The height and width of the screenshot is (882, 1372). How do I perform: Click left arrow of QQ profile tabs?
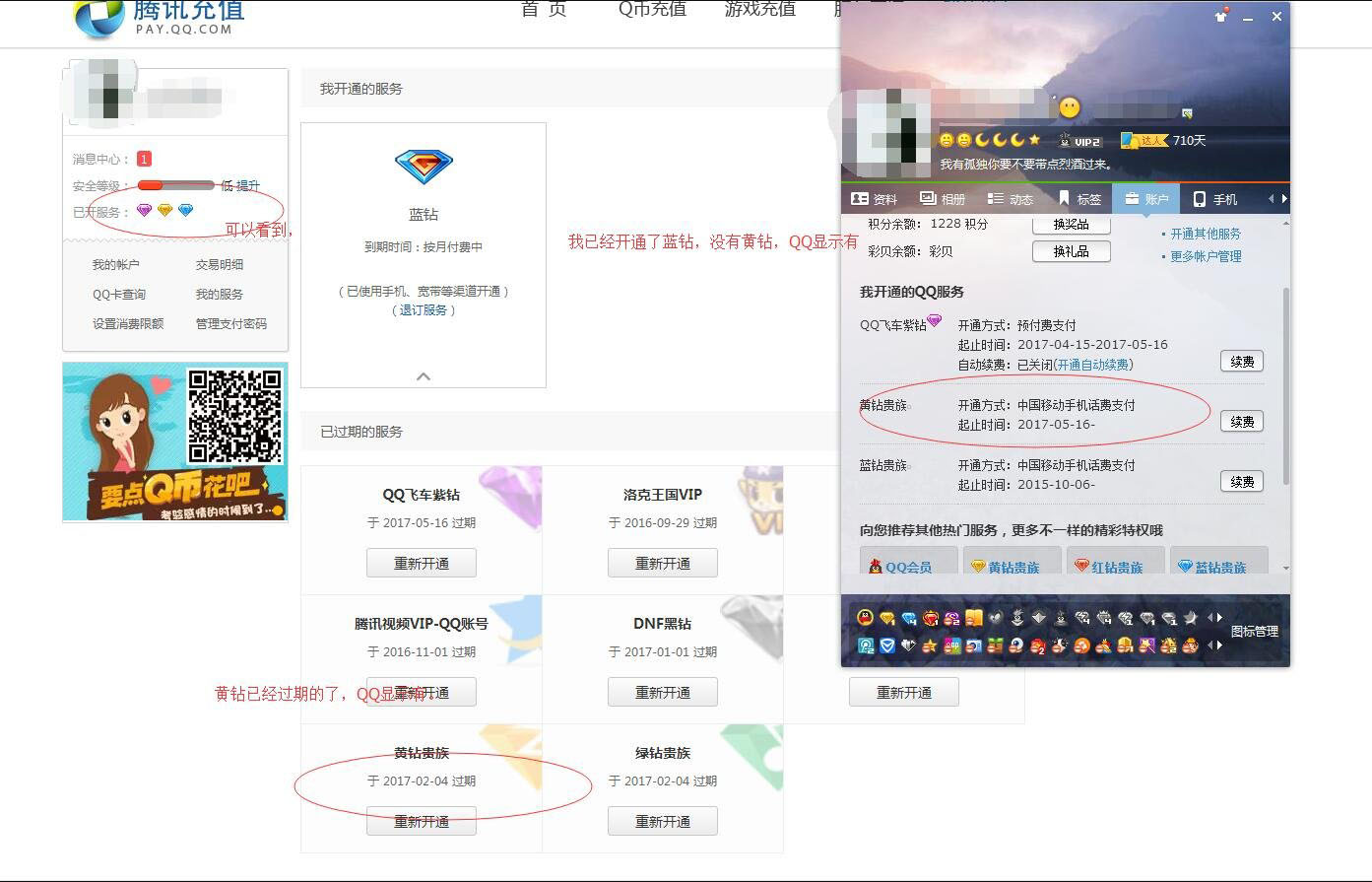1271,198
